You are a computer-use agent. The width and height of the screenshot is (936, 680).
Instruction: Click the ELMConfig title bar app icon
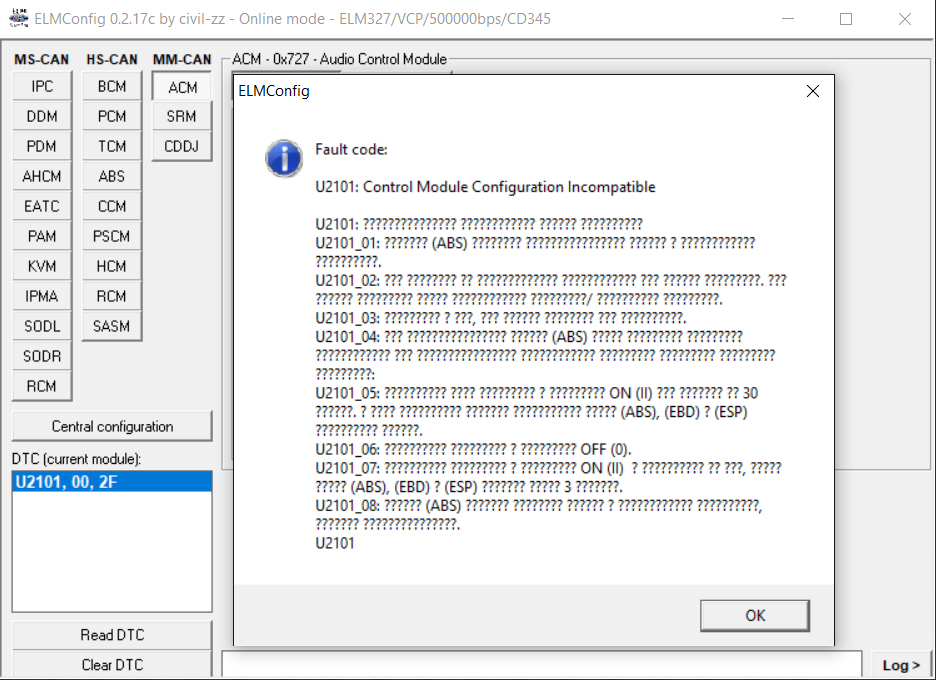tap(18, 19)
